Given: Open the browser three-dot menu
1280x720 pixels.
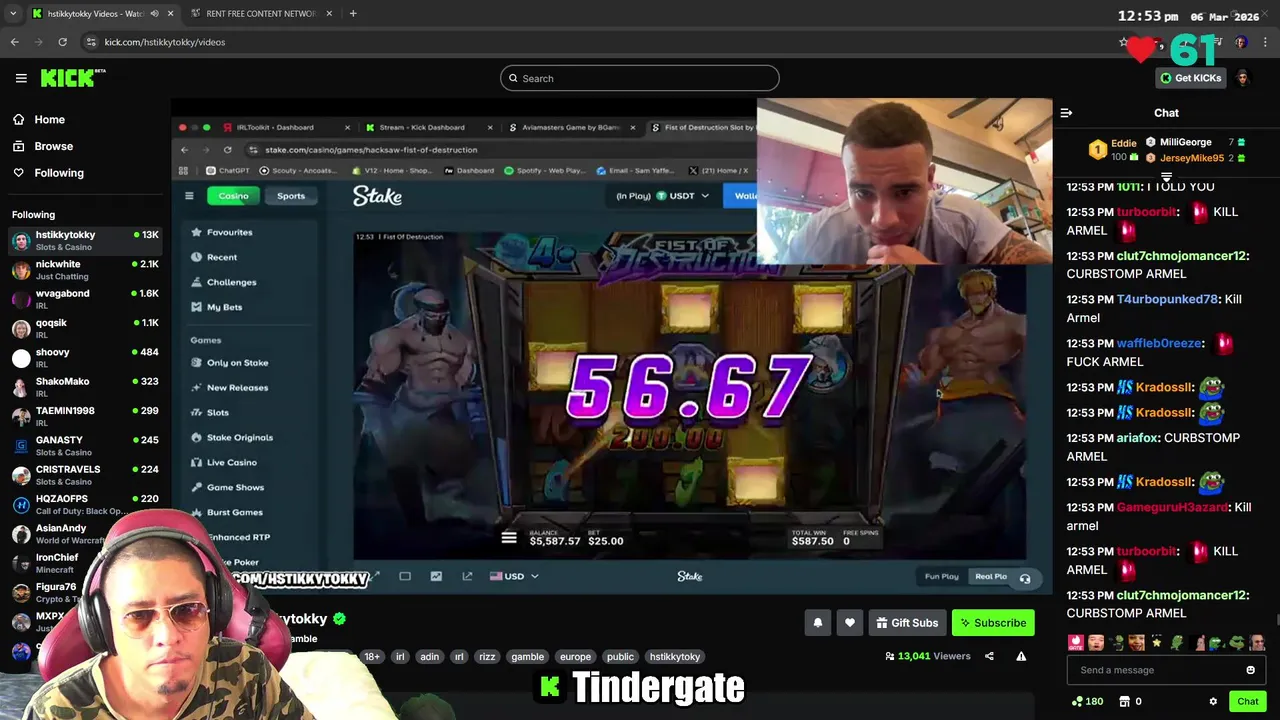Looking at the screenshot, I should 1266,42.
